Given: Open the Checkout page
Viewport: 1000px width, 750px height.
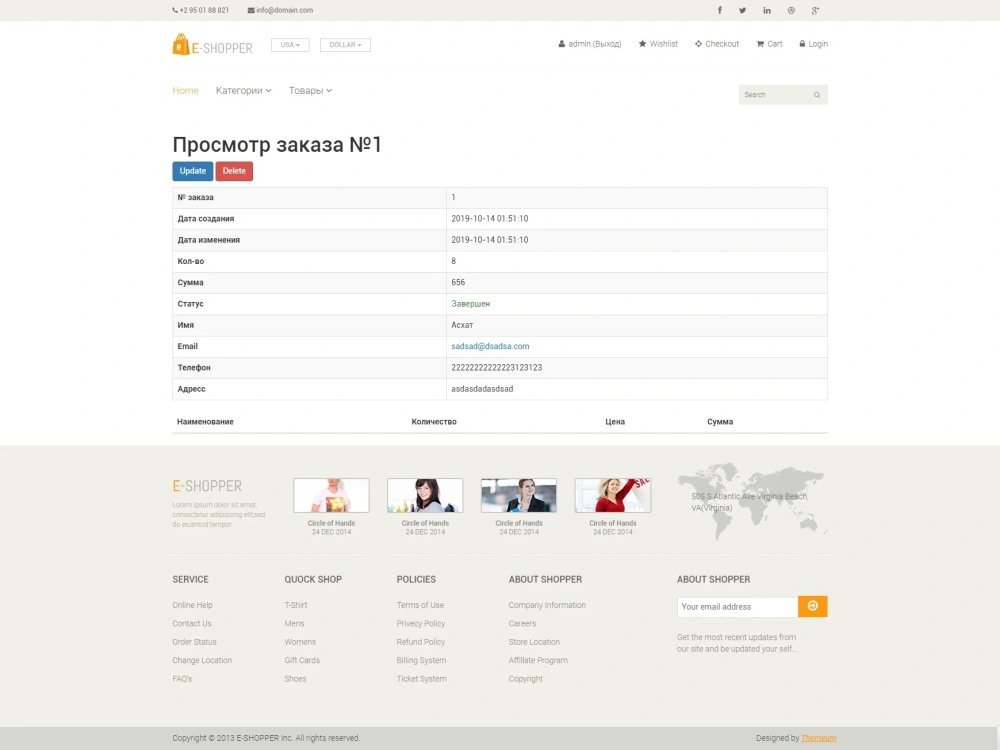Looking at the screenshot, I should pyautogui.click(x=717, y=44).
